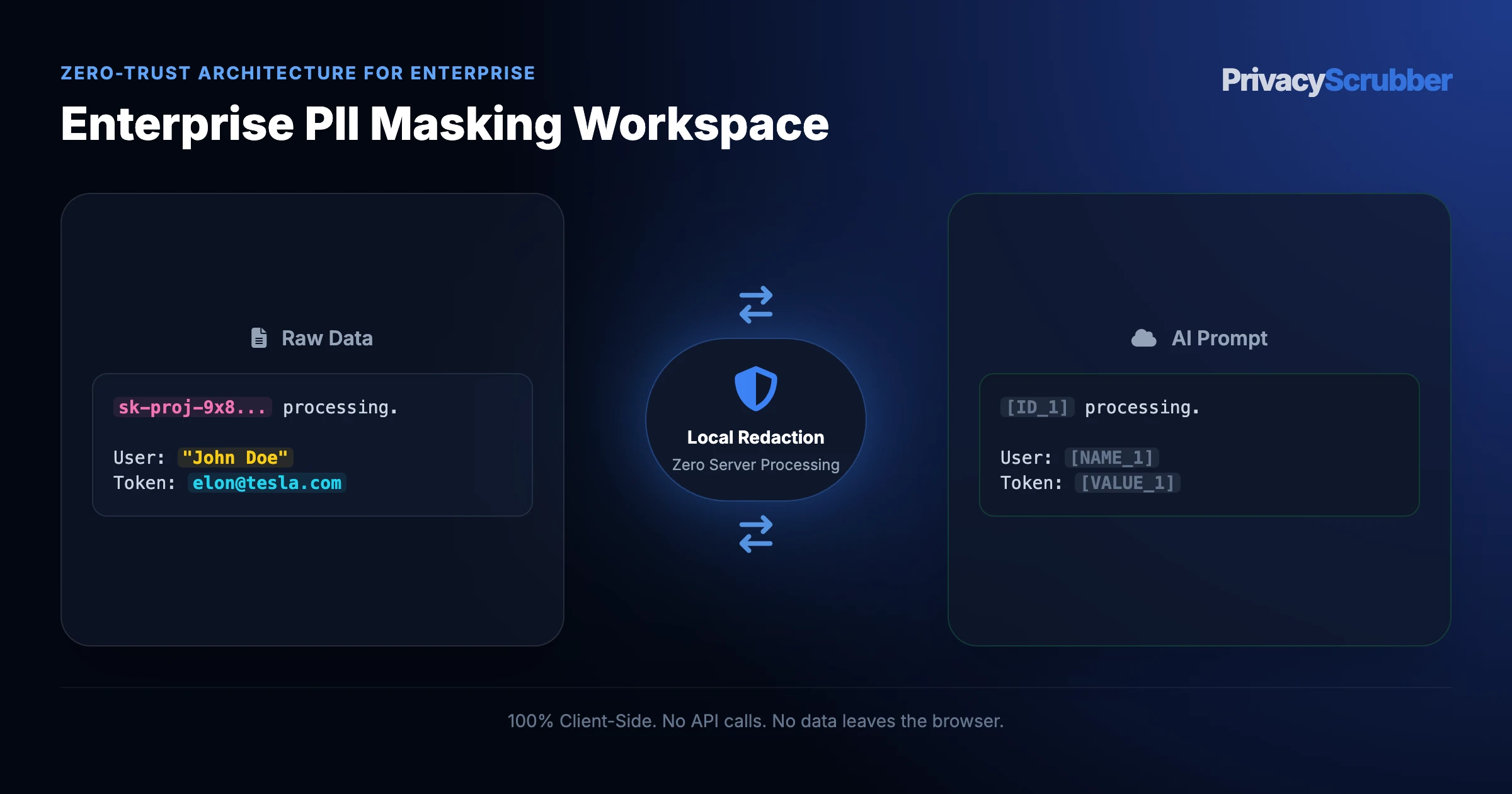
Task: Click the Raw Data document icon
Action: pyautogui.click(x=259, y=338)
